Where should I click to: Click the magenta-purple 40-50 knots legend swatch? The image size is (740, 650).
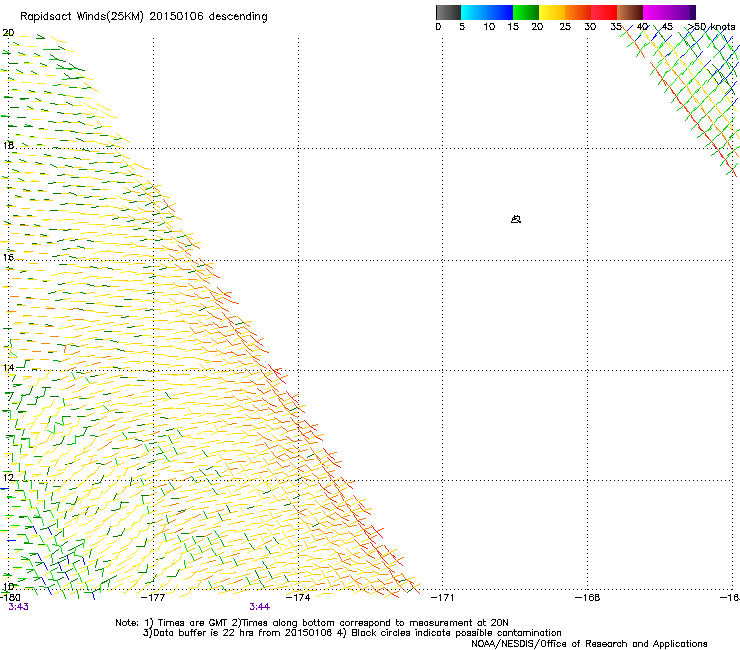pyautogui.click(x=669, y=12)
